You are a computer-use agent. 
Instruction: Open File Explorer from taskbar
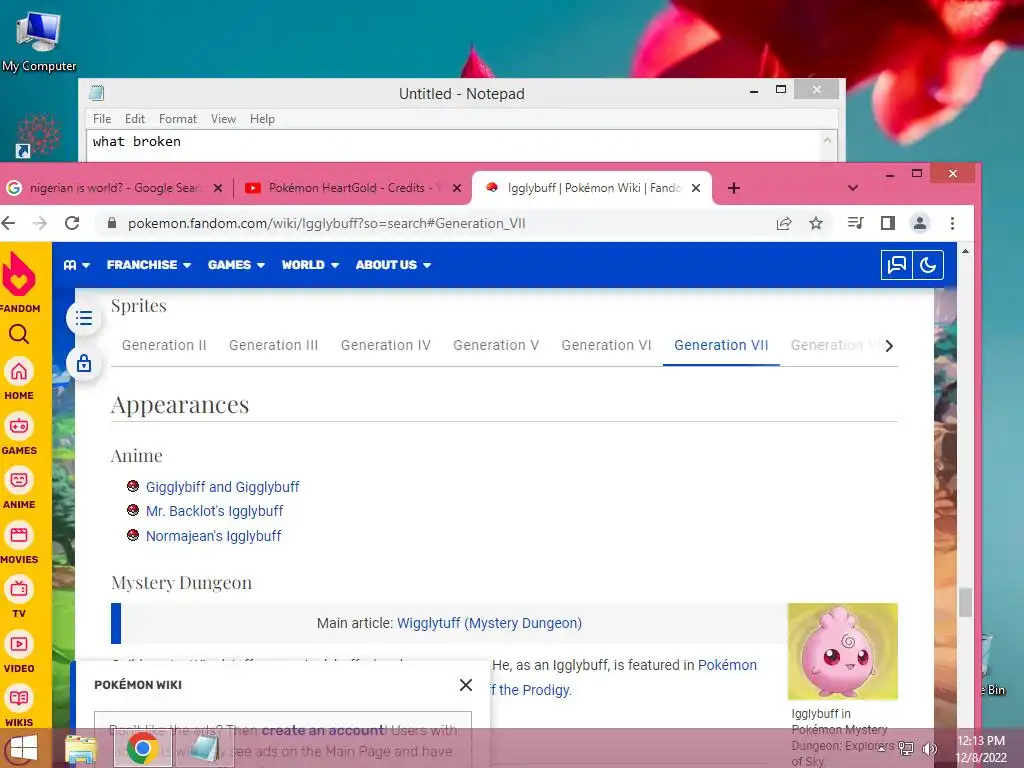[x=81, y=748]
